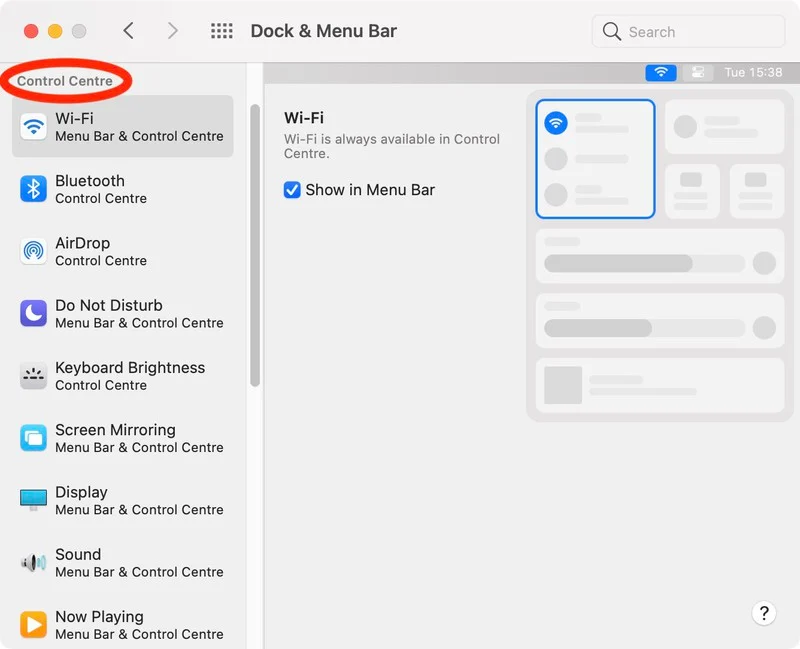Go forward with the right chevron
This screenshot has width=800, height=649.
point(172,31)
